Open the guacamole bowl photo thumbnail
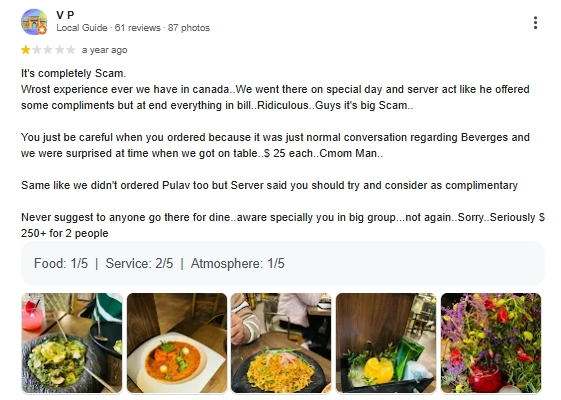 coord(72,343)
